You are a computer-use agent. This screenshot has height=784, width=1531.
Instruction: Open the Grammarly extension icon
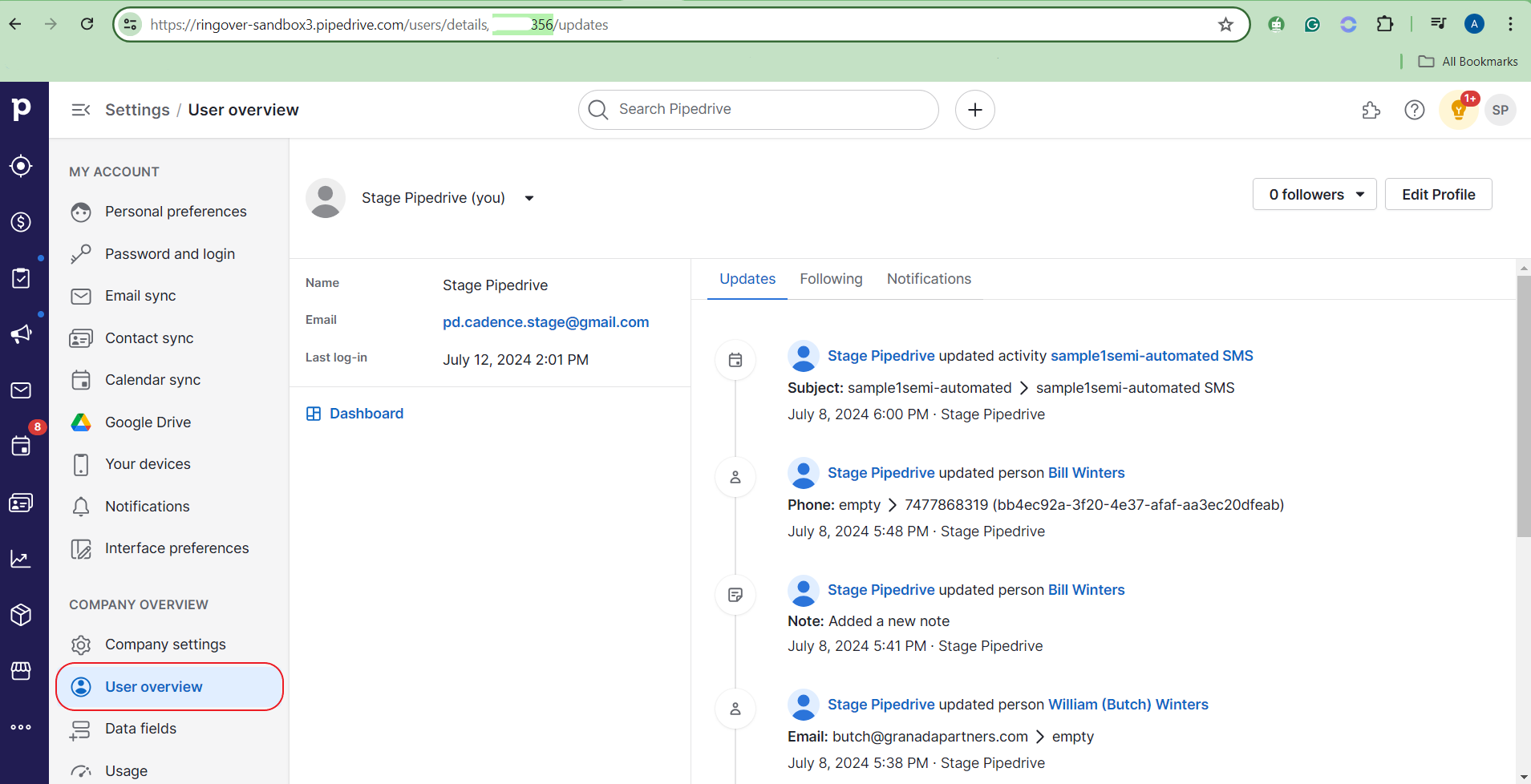pyautogui.click(x=1312, y=24)
